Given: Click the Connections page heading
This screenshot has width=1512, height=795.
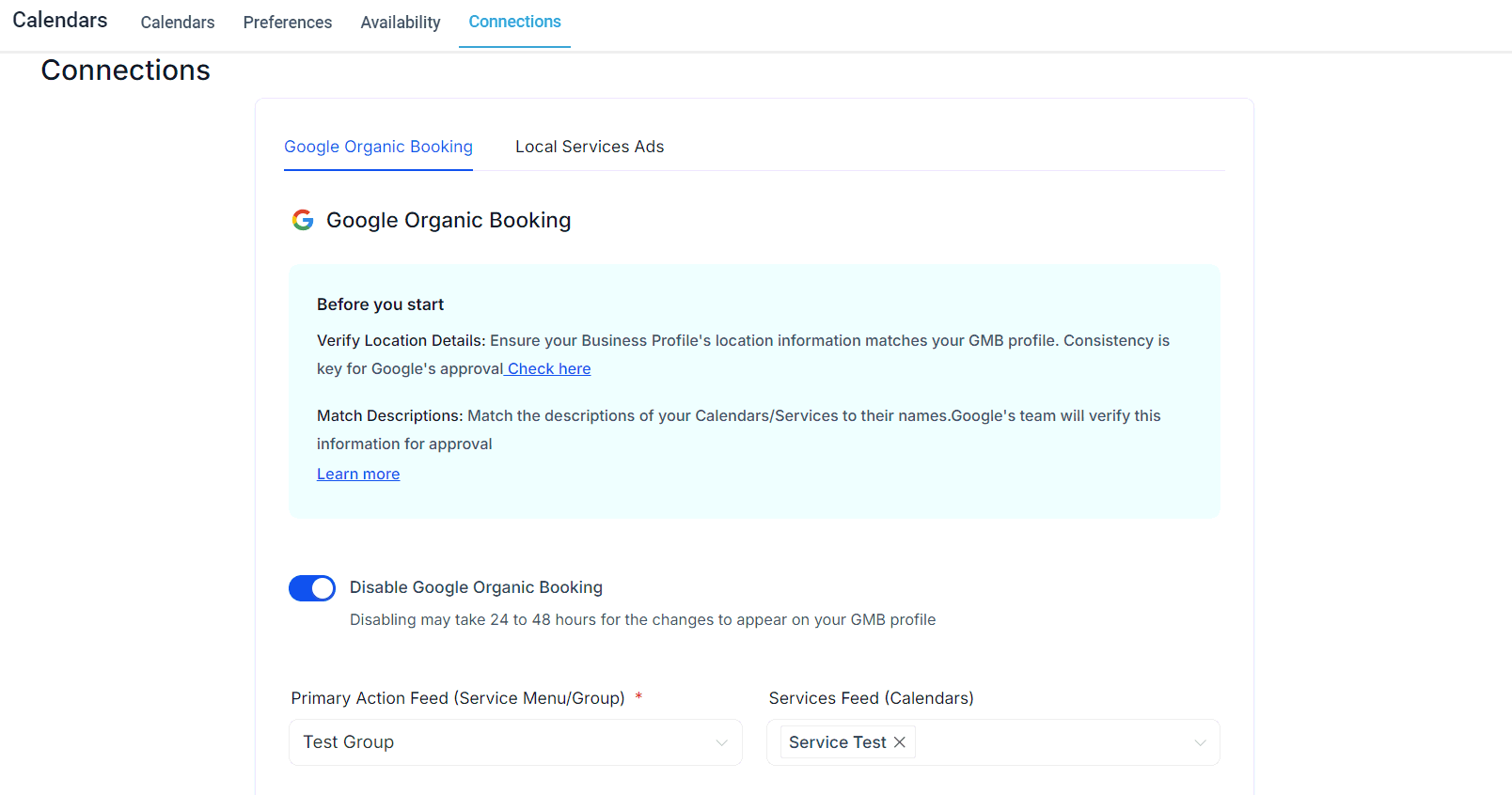Looking at the screenshot, I should (x=126, y=70).
